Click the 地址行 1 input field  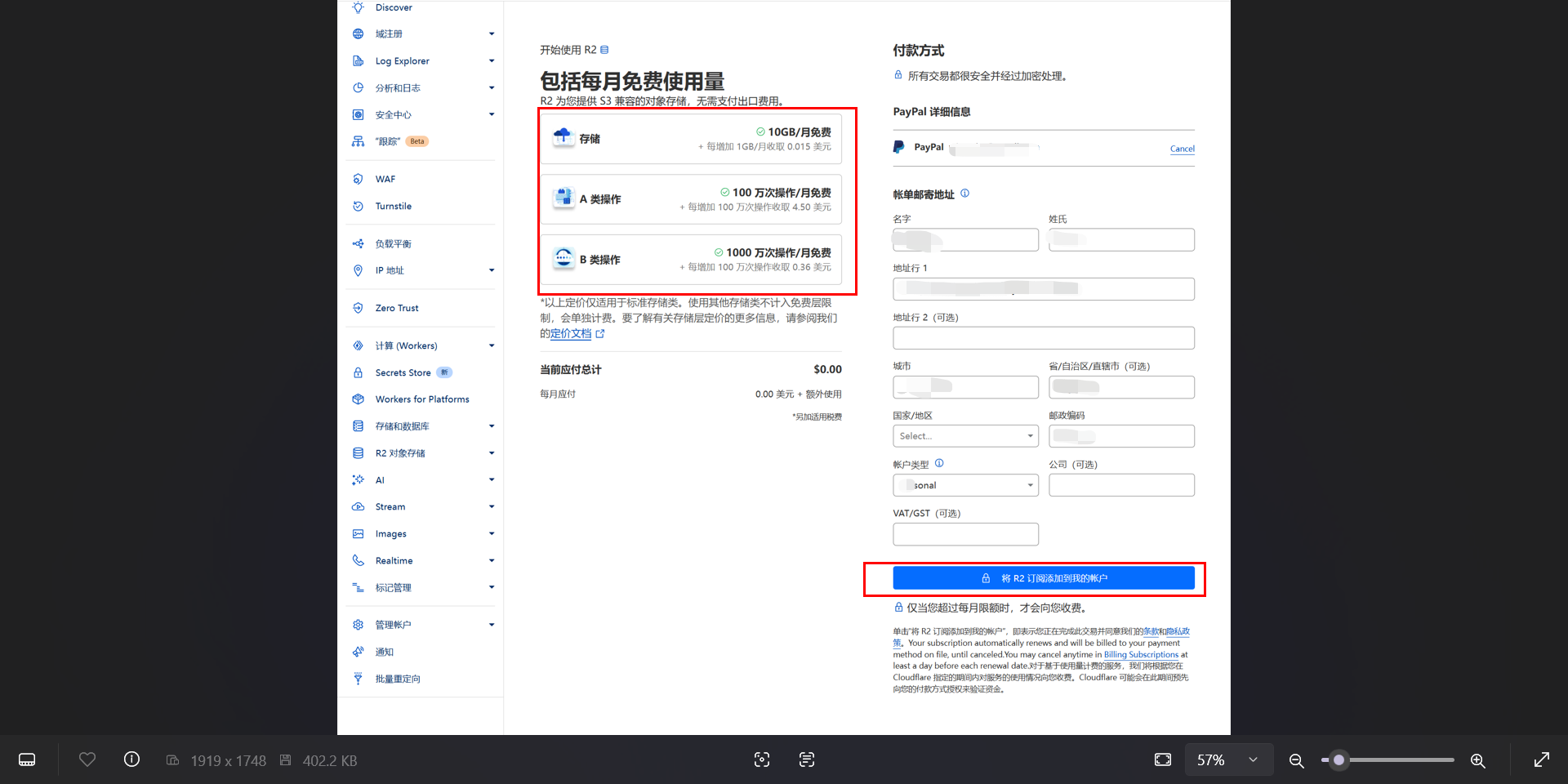[x=1044, y=289]
